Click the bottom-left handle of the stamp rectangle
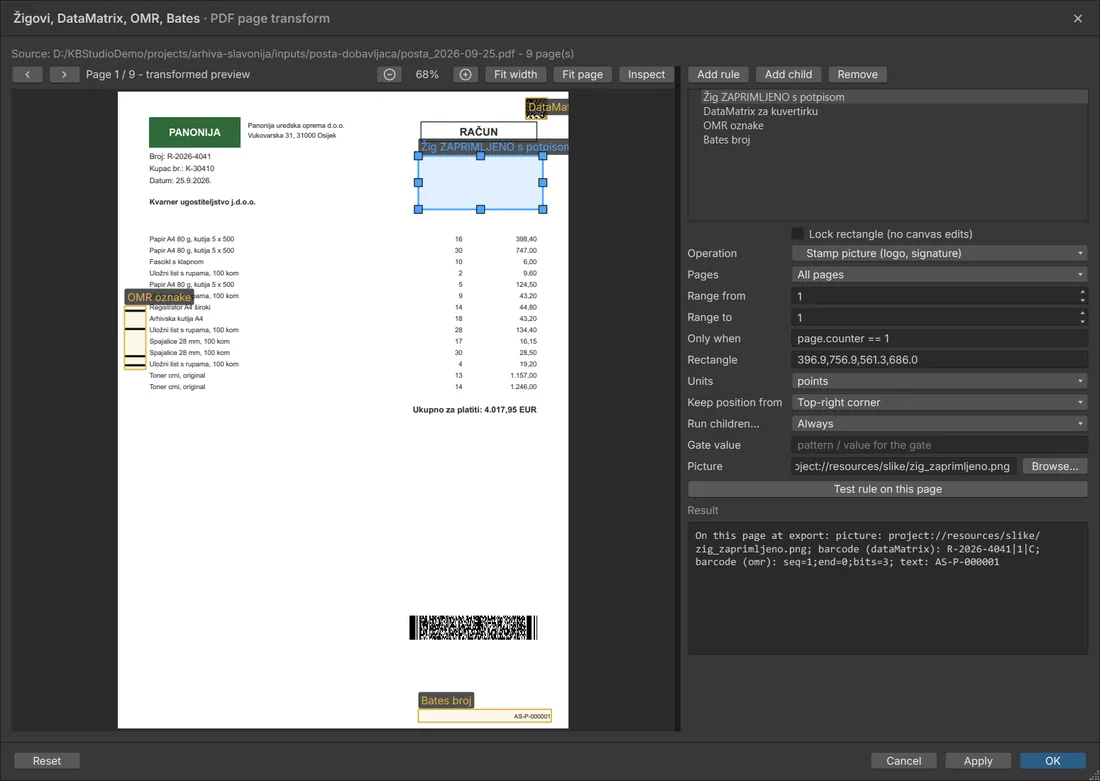The height and width of the screenshot is (781, 1100). point(419,209)
